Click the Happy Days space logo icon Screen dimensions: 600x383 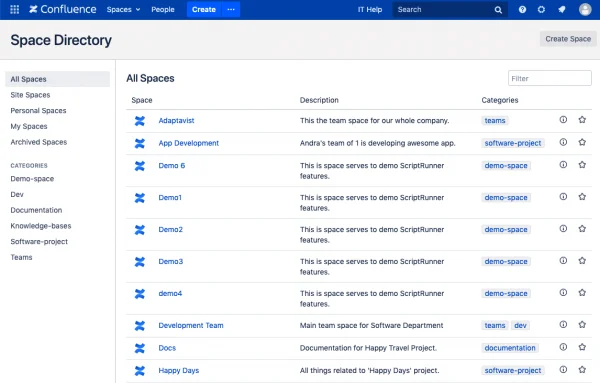coord(140,371)
